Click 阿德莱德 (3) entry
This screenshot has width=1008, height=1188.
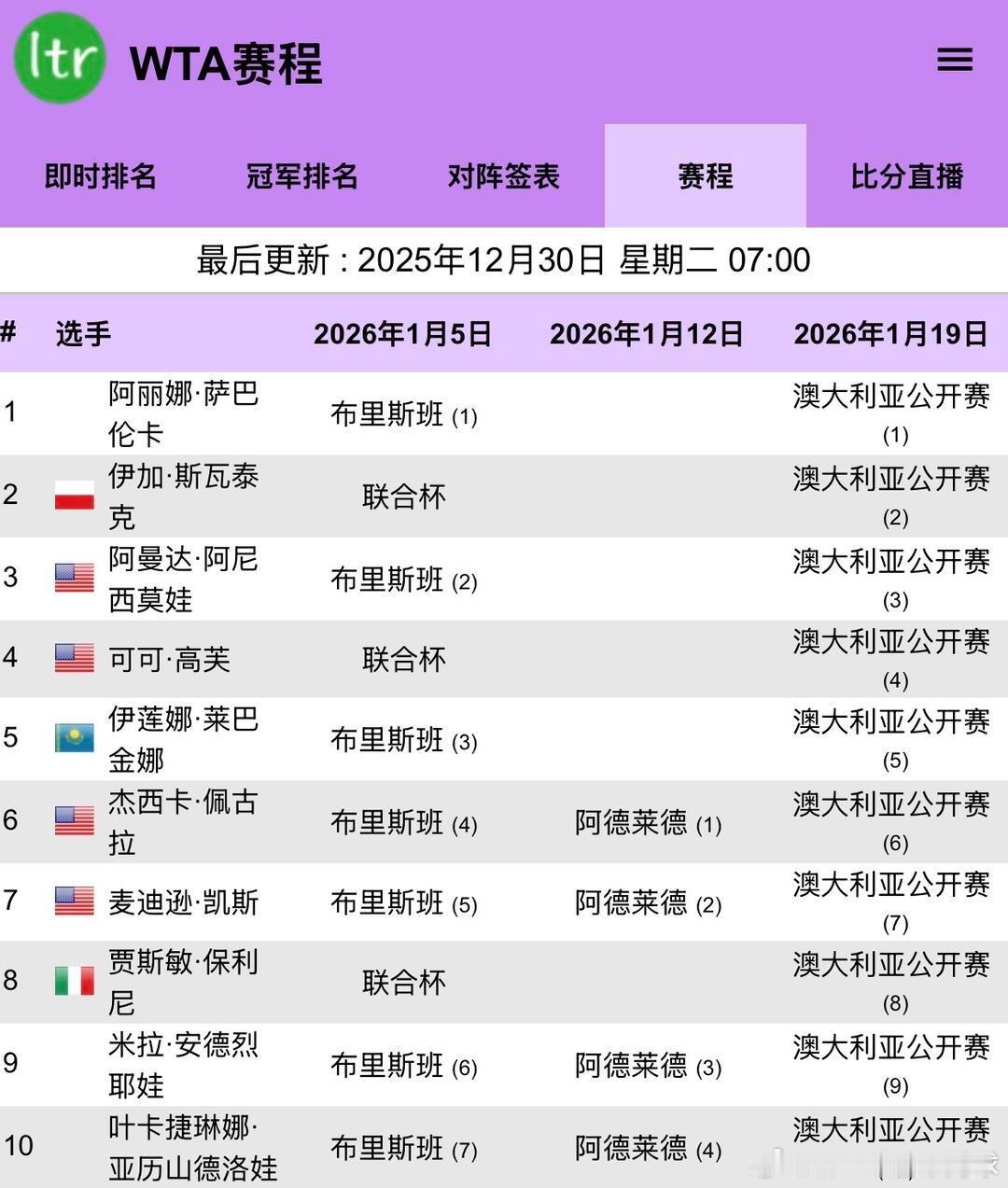pos(649,1065)
